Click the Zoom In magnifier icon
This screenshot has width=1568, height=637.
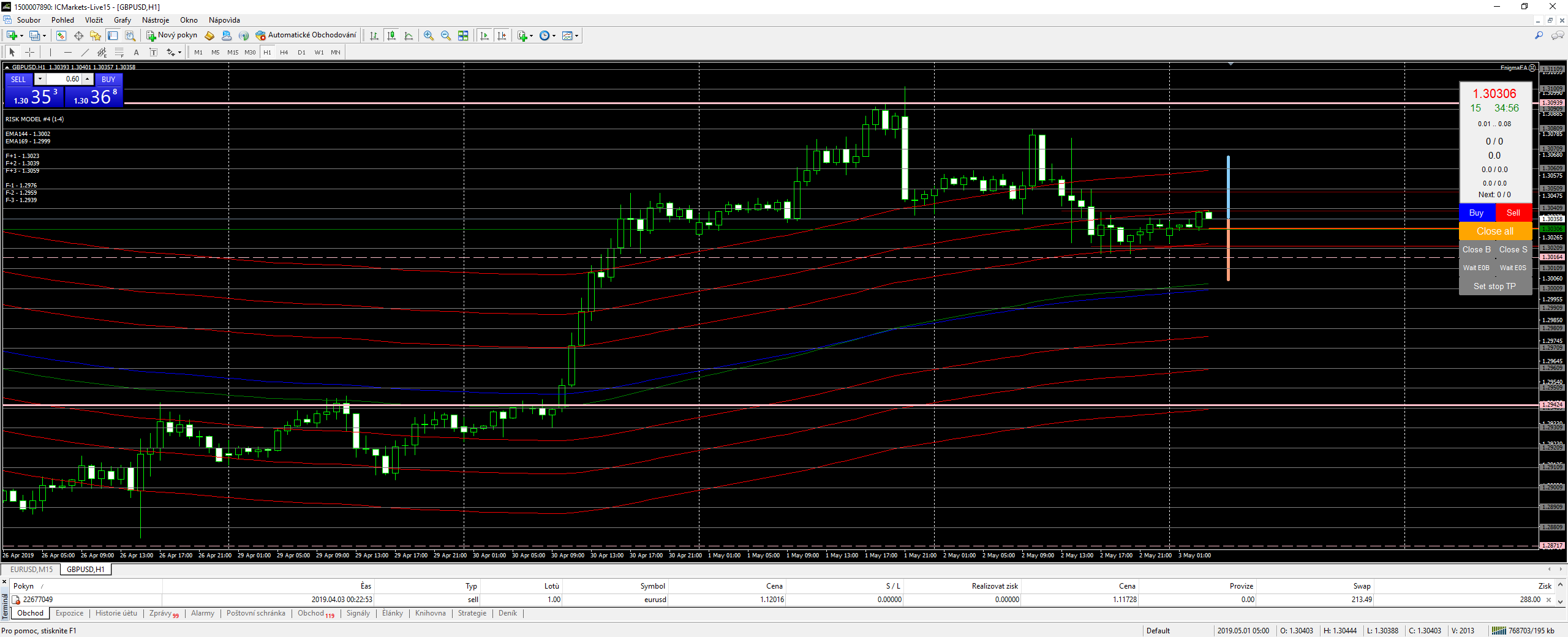click(x=429, y=36)
